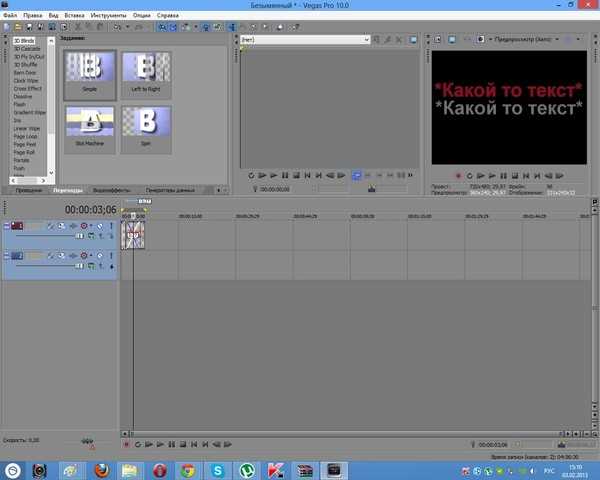Image resolution: width=600 pixels, height=480 pixels.
Task: Open the Файл menu
Action: [10, 15]
